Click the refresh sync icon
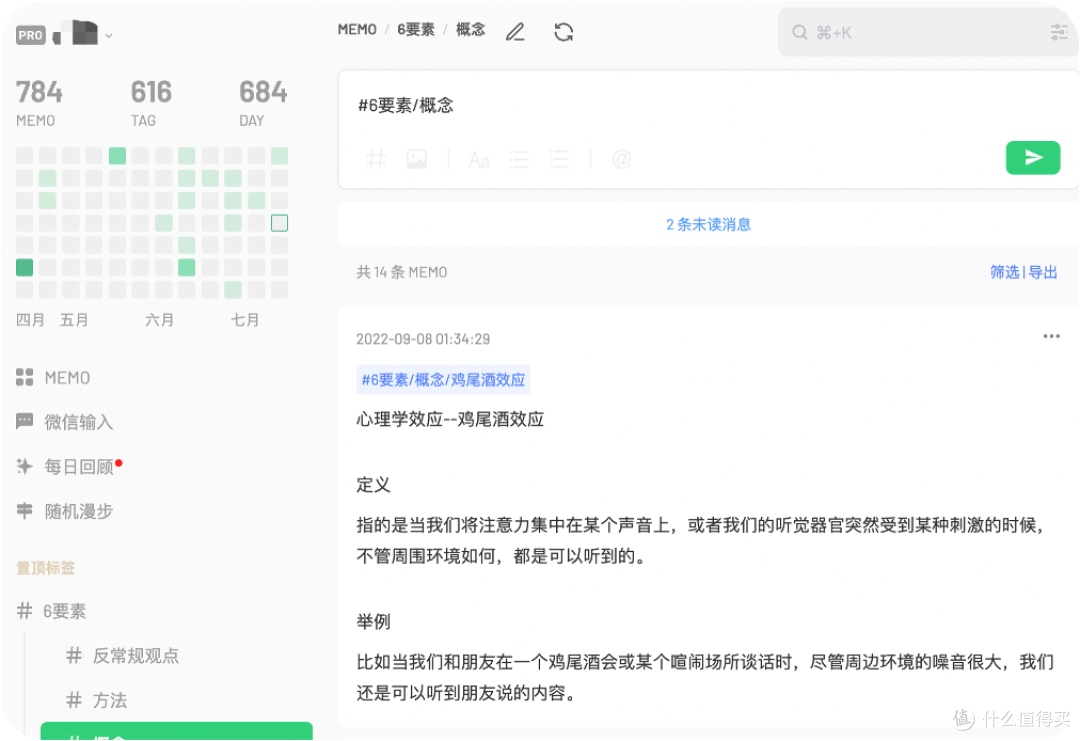Screen dimensions: 1080x741 [563, 32]
